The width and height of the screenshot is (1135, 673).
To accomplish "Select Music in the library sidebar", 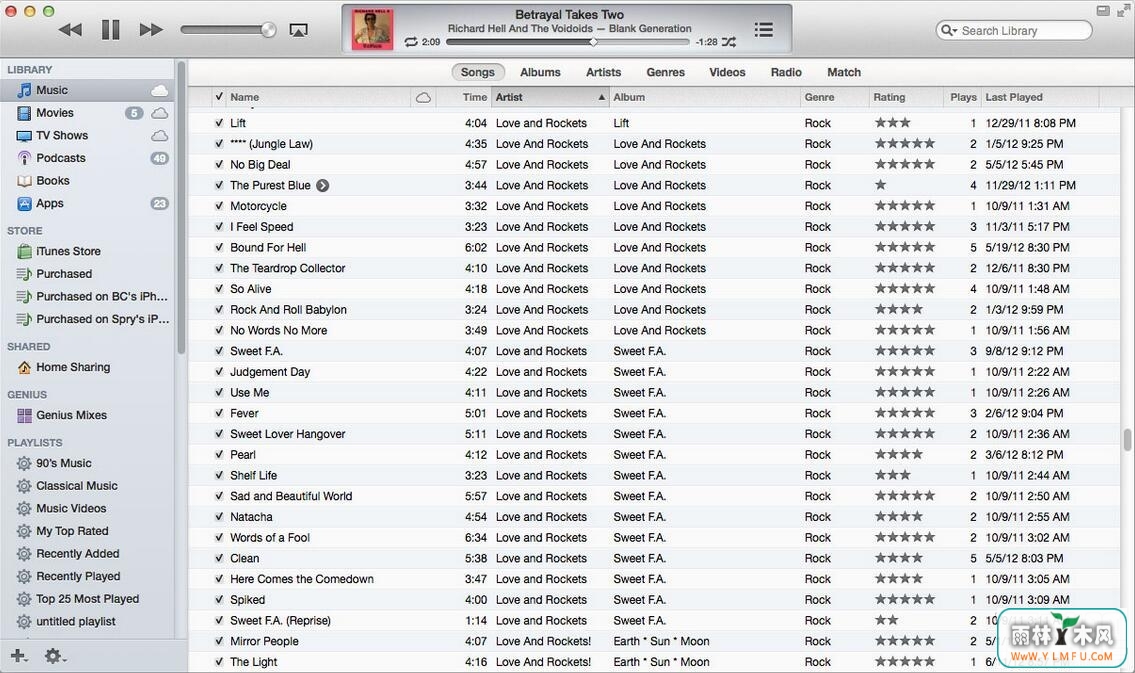I will click(x=87, y=90).
